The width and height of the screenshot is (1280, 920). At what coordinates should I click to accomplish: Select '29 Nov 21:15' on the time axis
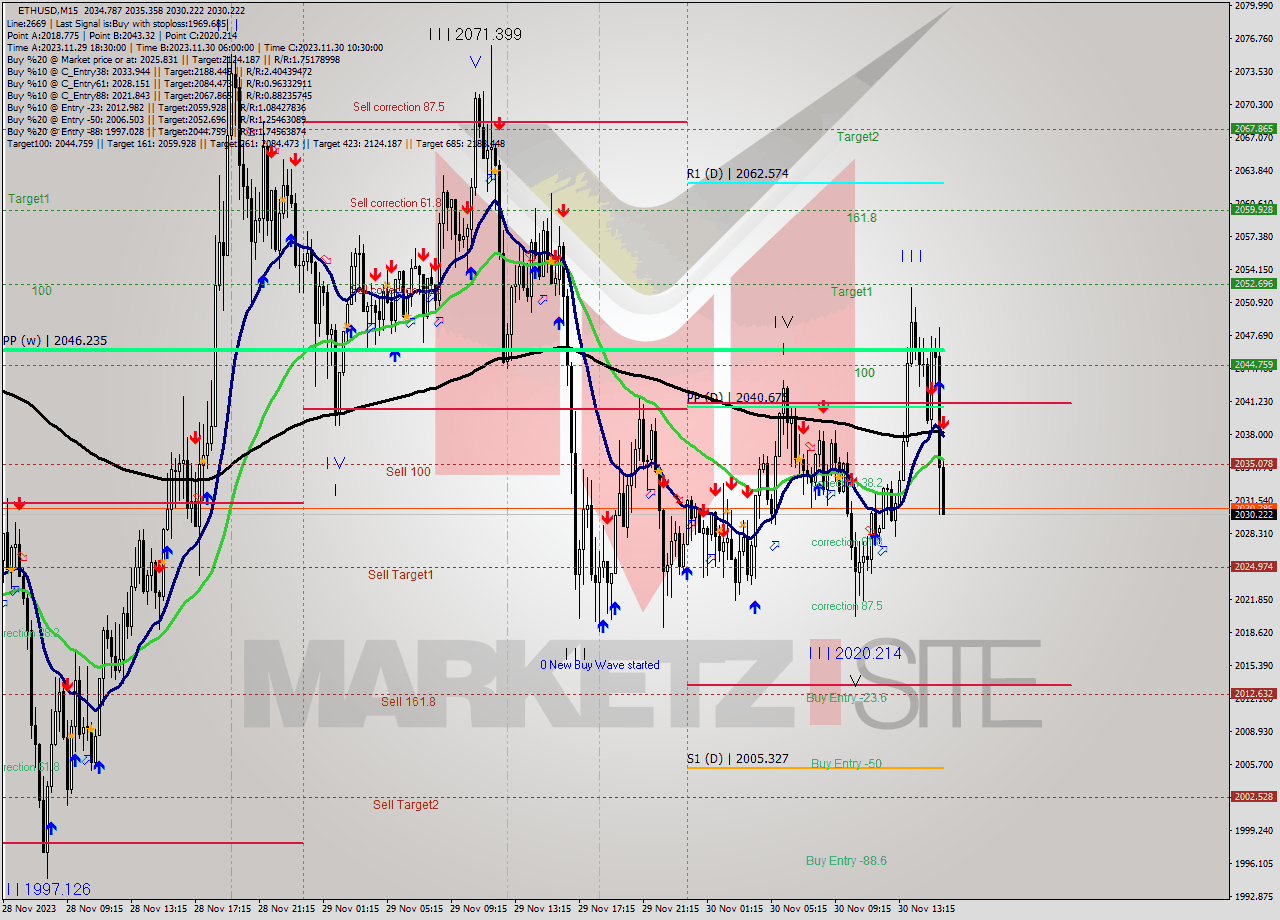click(x=672, y=909)
